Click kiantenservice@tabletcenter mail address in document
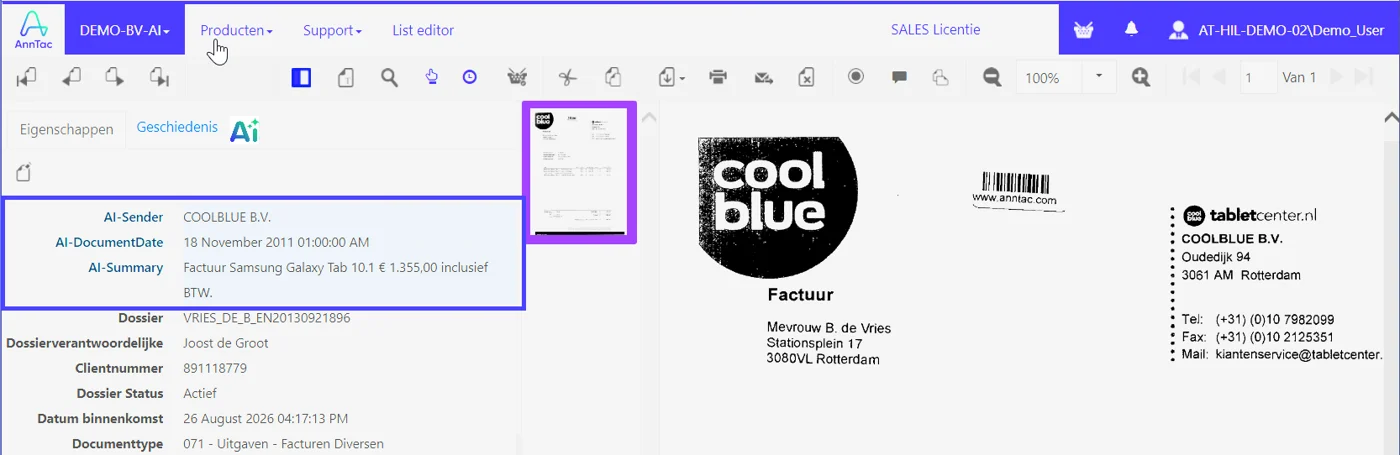Image resolution: width=1400 pixels, height=455 pixels. [x=1298, y=354]
